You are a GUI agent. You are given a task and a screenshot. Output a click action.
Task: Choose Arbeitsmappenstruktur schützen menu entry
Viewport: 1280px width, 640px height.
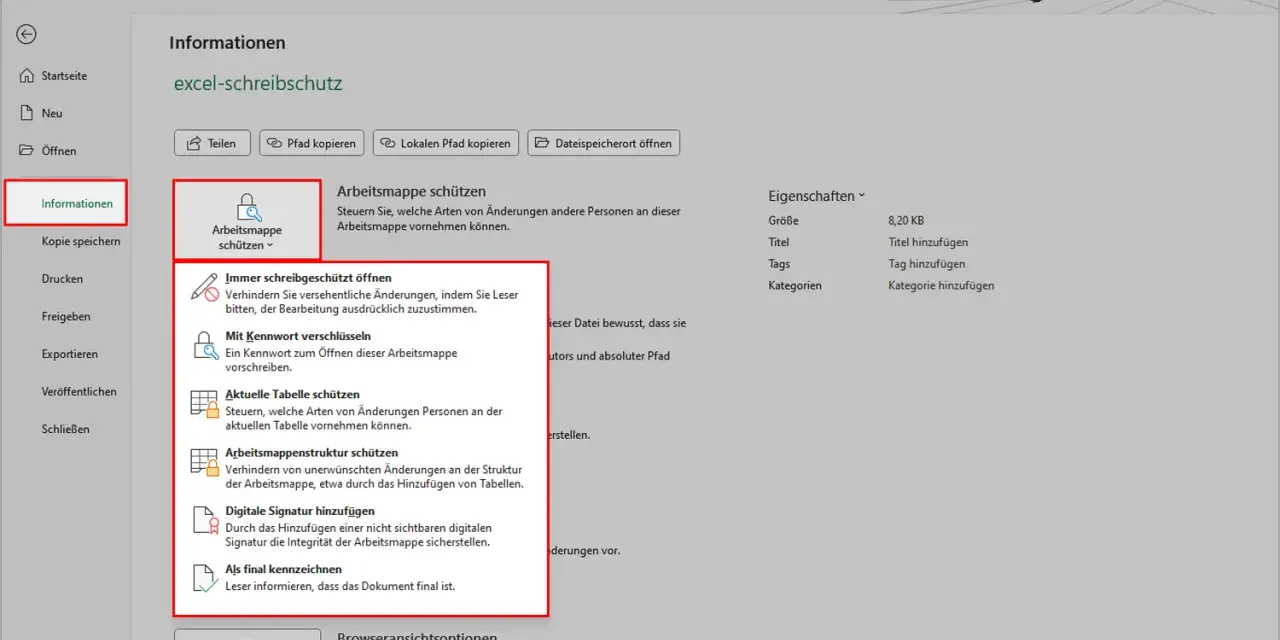pyautogui.click(x=361, y=467)
